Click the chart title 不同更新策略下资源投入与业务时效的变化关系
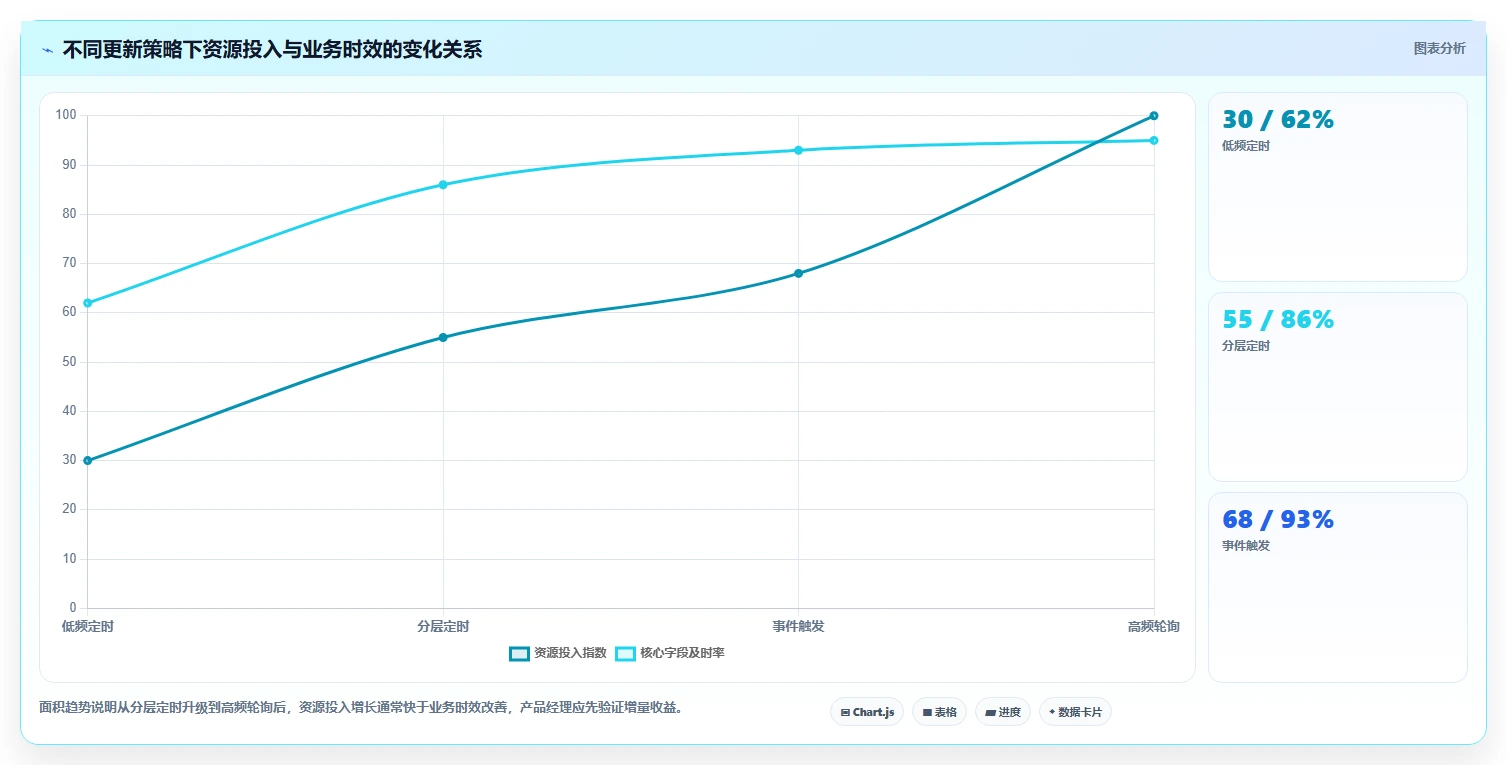The image size is (1507, 765). point(272,50)
